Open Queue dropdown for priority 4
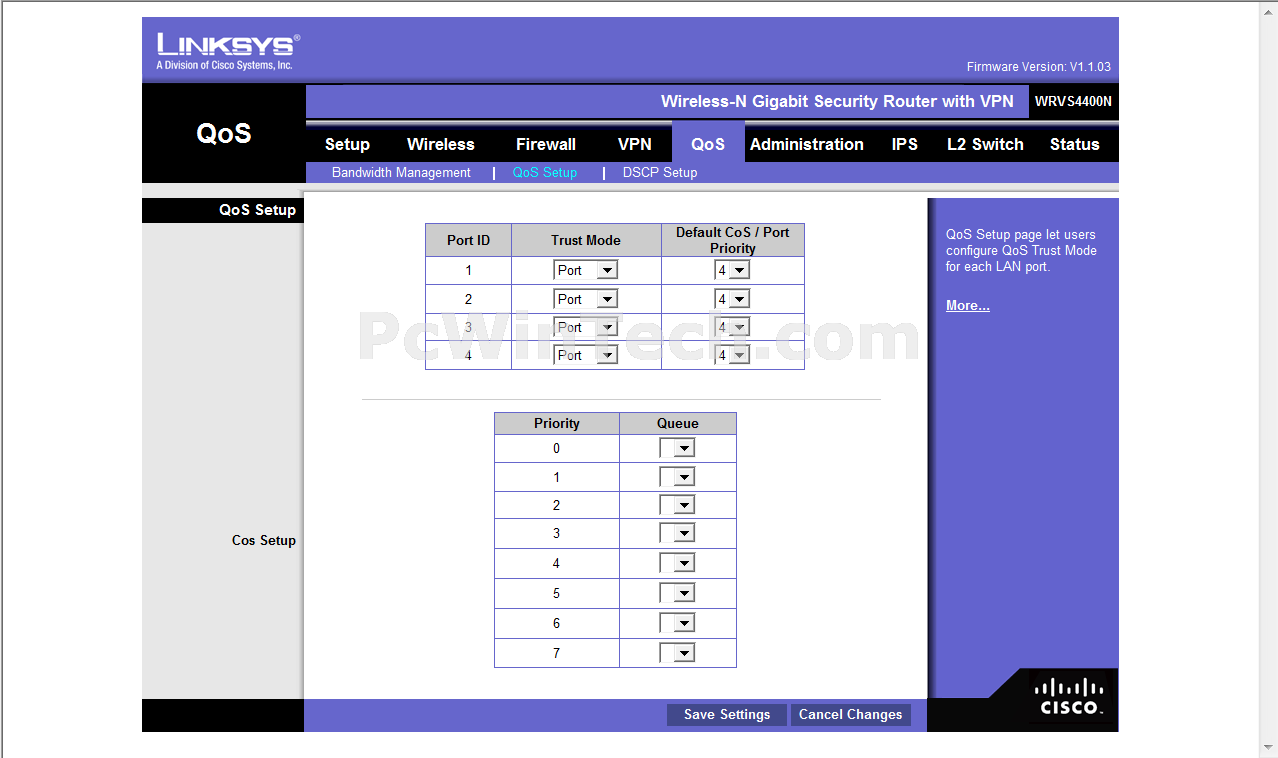The width and height of the screenshot is (1278, 758). tap(677, 563)
